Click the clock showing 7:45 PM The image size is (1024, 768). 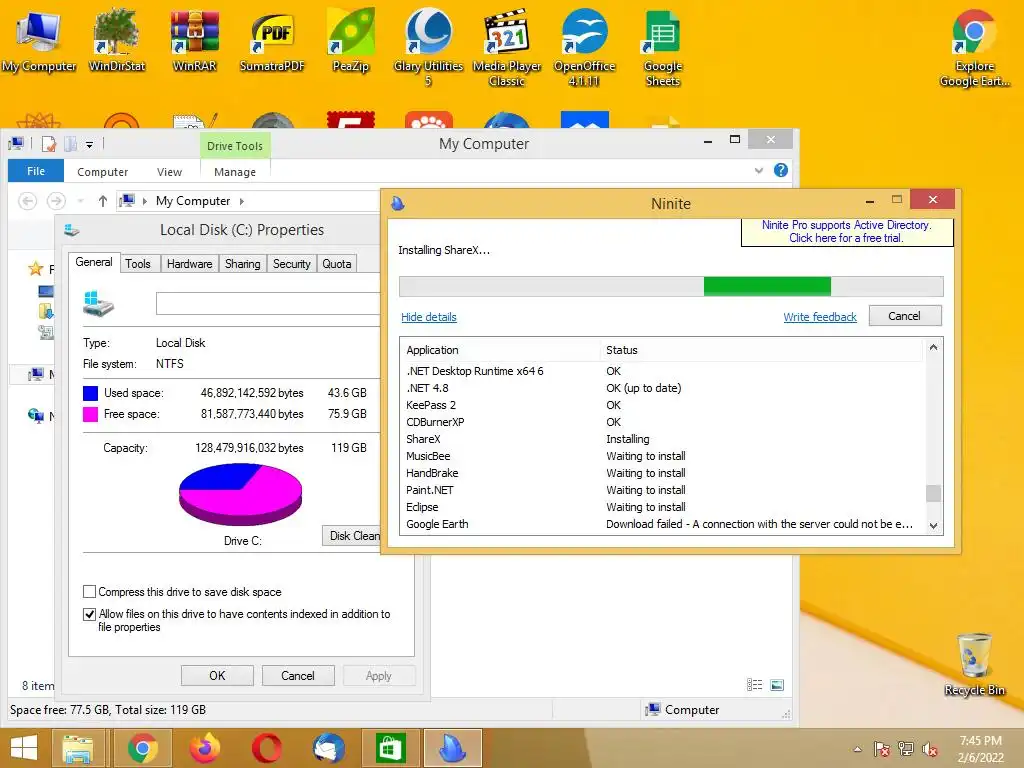click(x=980, y=741)
